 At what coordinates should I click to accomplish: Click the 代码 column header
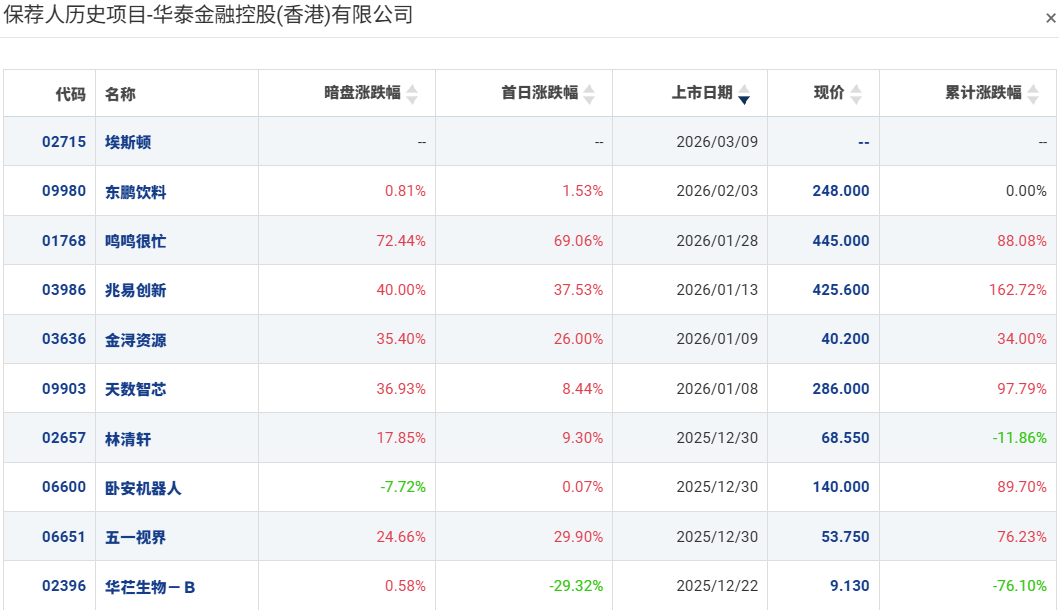70,94
